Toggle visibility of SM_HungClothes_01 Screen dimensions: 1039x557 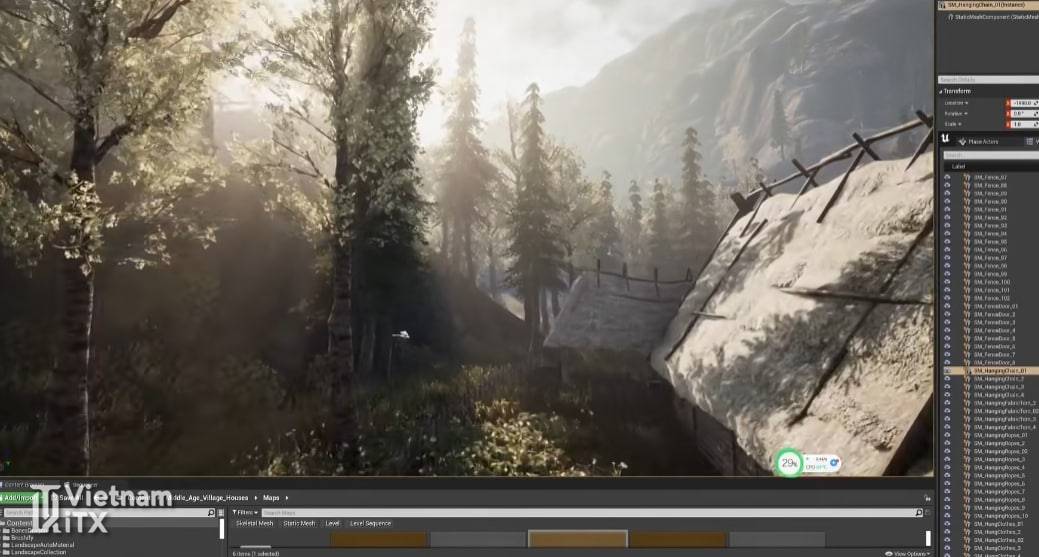pos(947,523)
